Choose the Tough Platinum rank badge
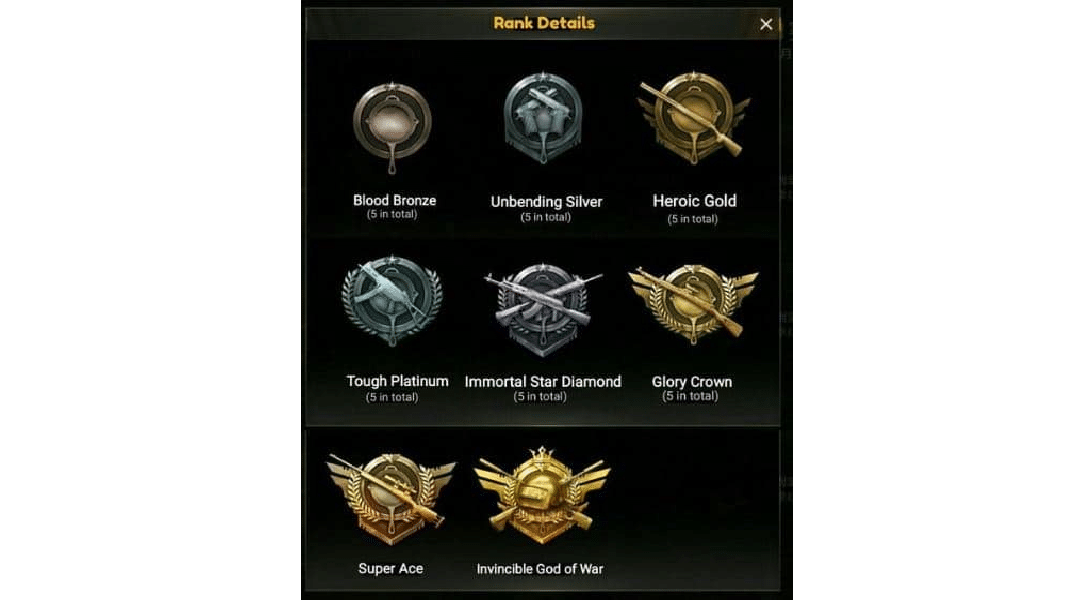Viewport: 1080px width, 600px height. point(392,300)
